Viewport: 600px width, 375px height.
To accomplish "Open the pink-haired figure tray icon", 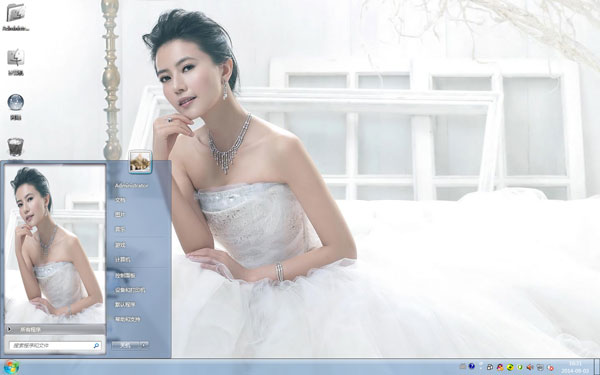I will 500,367.
